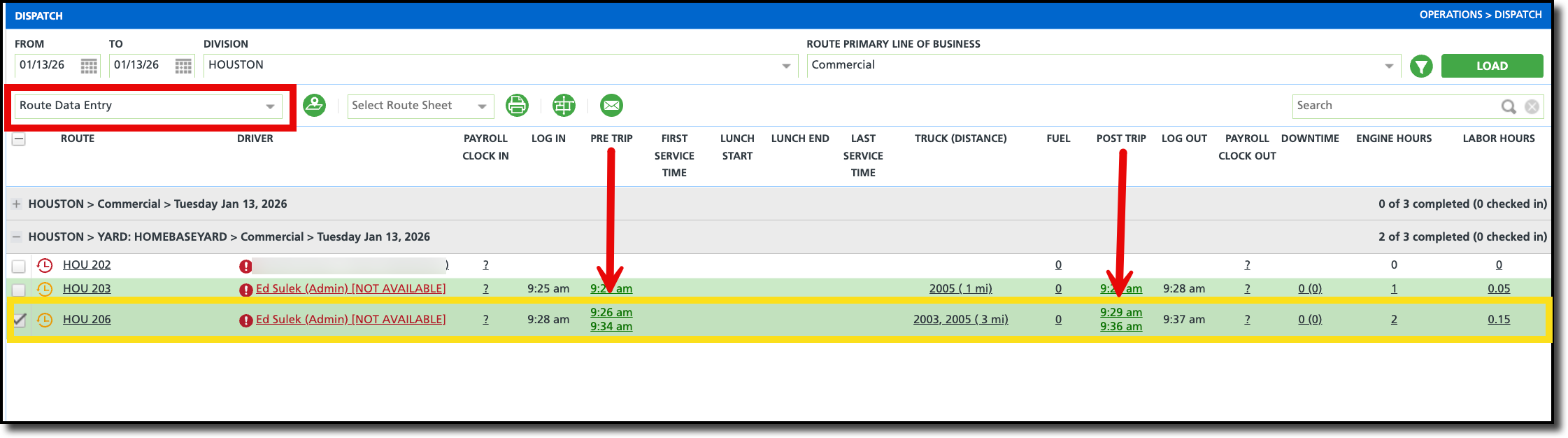Click the 9:36 am post trip link
1568x438 pixels.
(x=1121, y=326)
